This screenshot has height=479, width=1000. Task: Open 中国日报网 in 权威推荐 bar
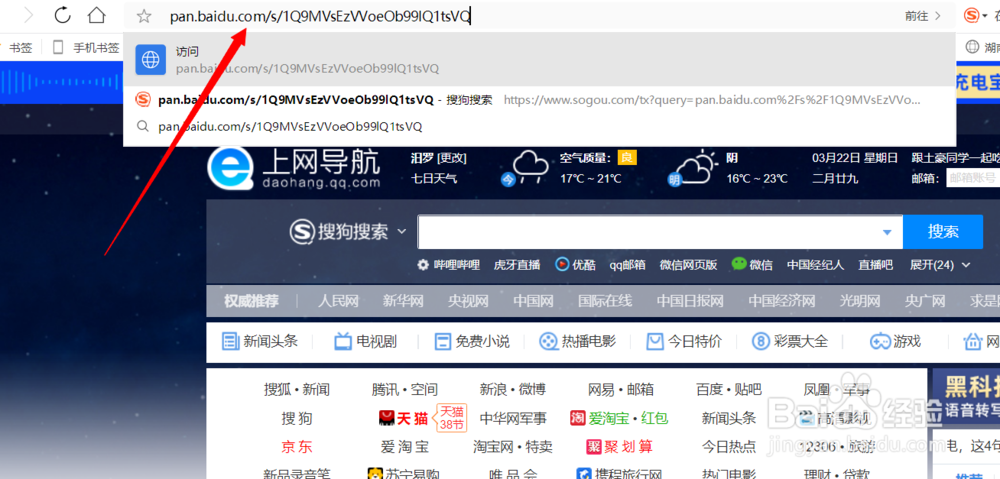pyautogui.click(x=690, y=301)
